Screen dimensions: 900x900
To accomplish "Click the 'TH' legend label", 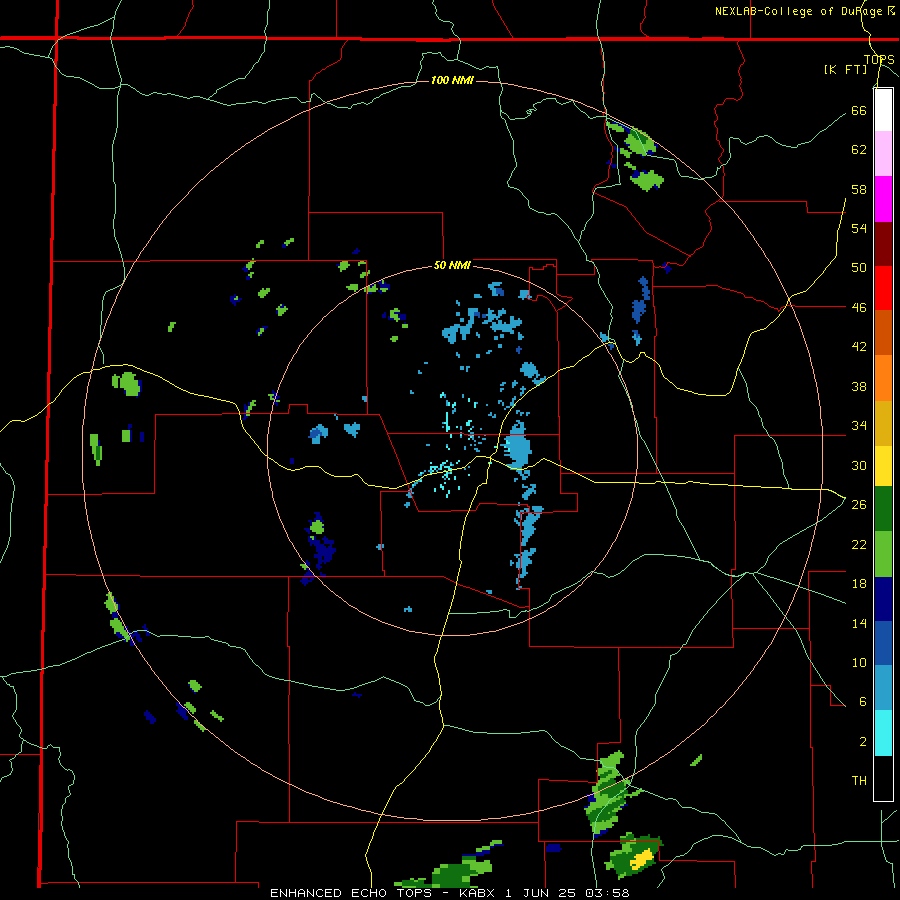I will [x=859, y=781].
